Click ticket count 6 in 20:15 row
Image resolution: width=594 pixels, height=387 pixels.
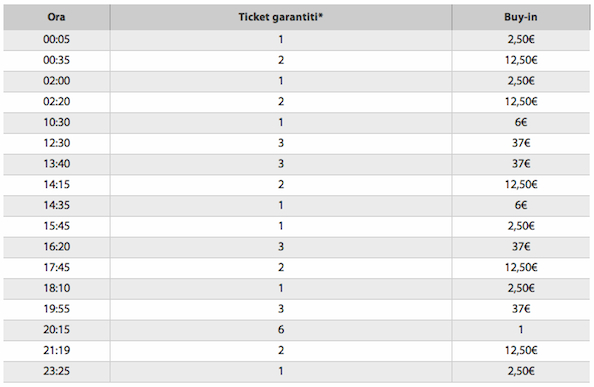click(281, 330)
